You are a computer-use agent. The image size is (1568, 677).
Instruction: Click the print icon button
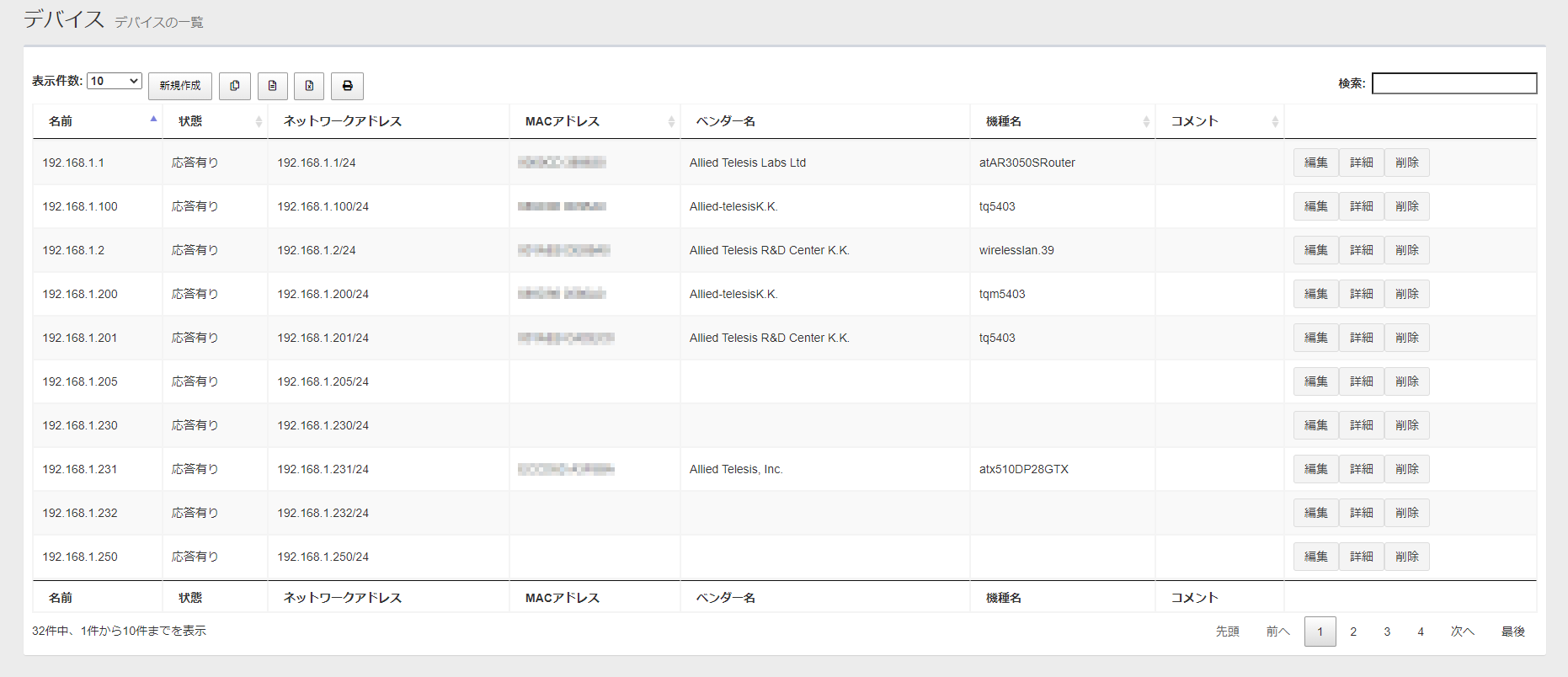point(347,86)
